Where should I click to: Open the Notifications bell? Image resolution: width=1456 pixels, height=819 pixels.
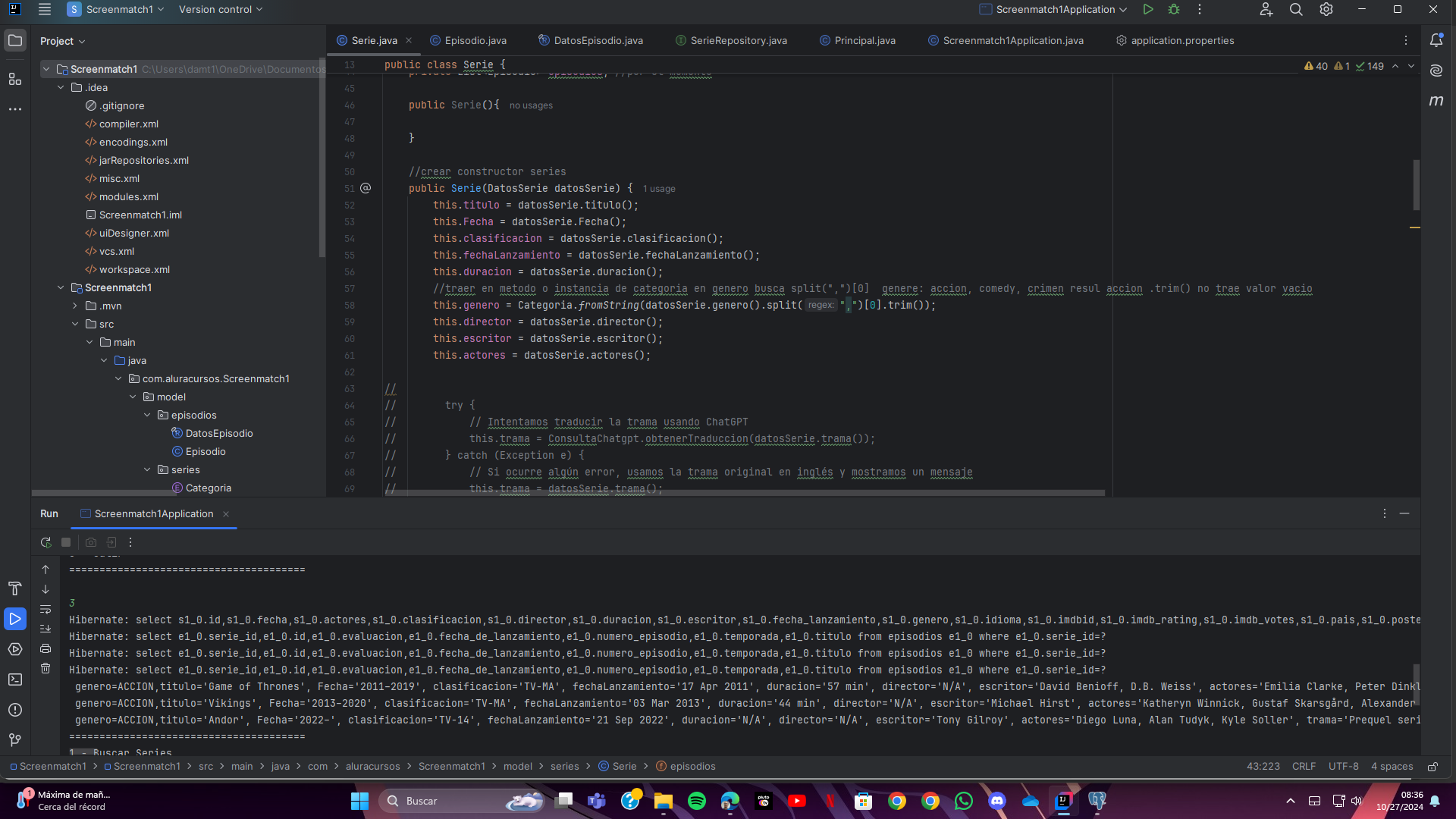[1436, 40]
